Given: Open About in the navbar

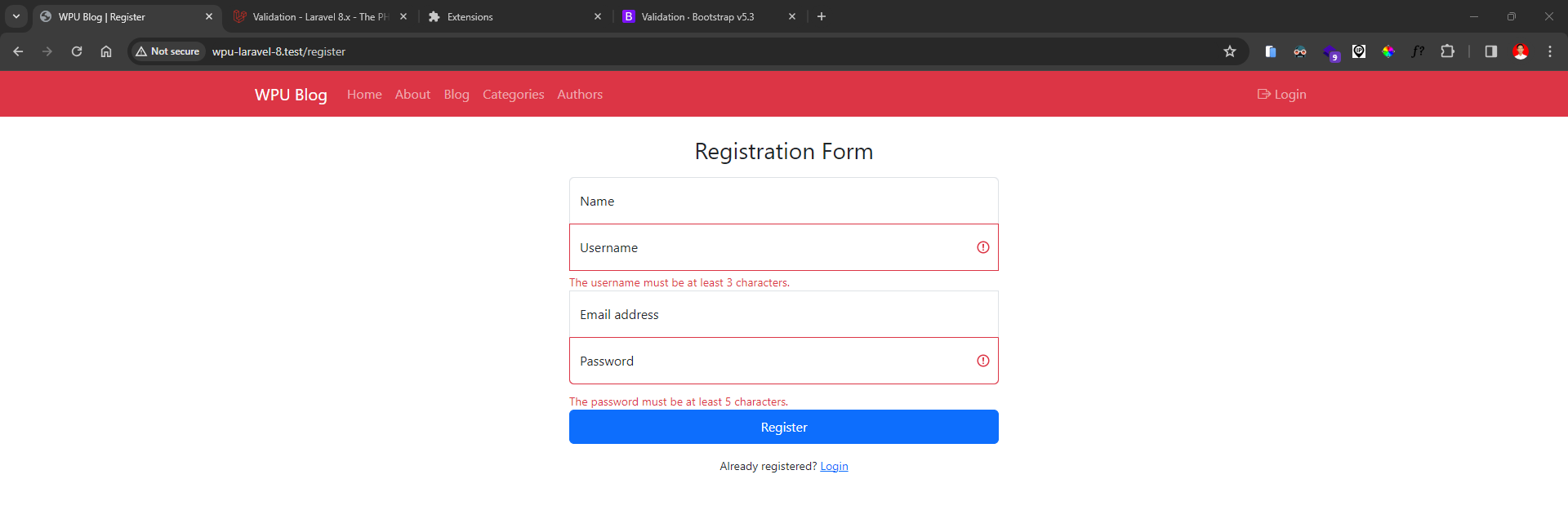Looking at the screenshot, I should (x=412, y=95).
